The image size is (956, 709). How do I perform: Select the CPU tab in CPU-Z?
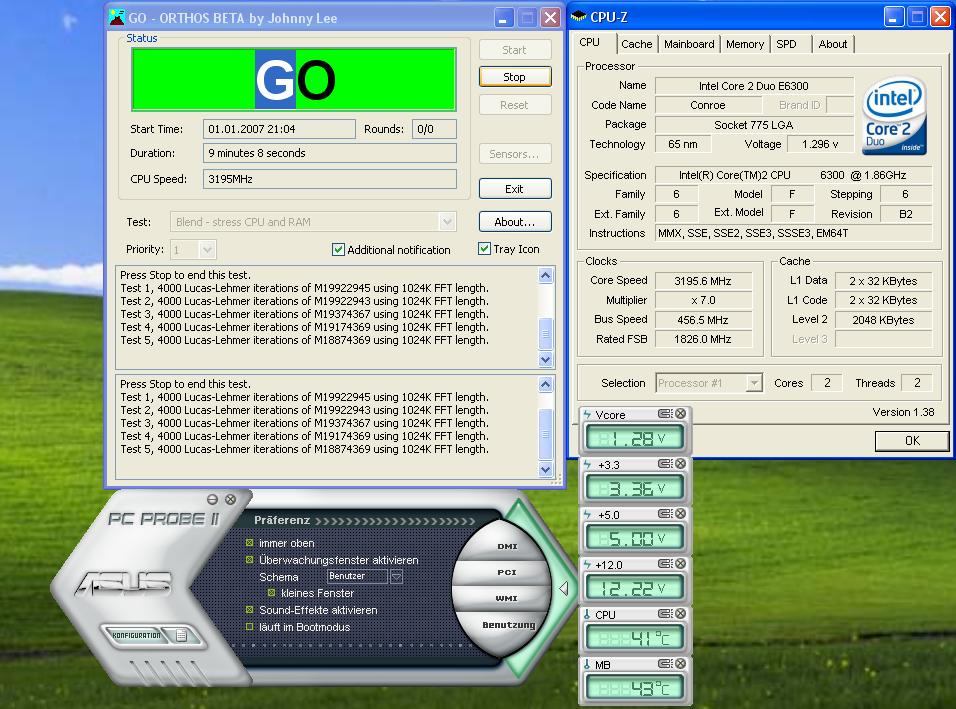coord(590,43)
